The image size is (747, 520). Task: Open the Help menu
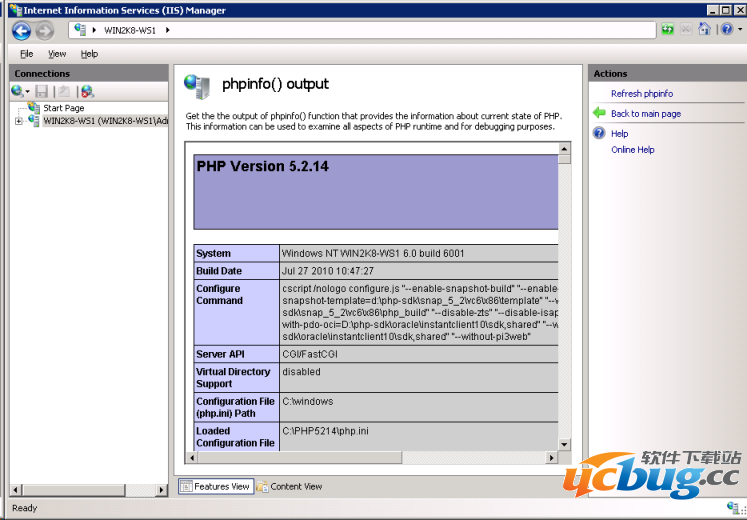[x=89, y=54]
